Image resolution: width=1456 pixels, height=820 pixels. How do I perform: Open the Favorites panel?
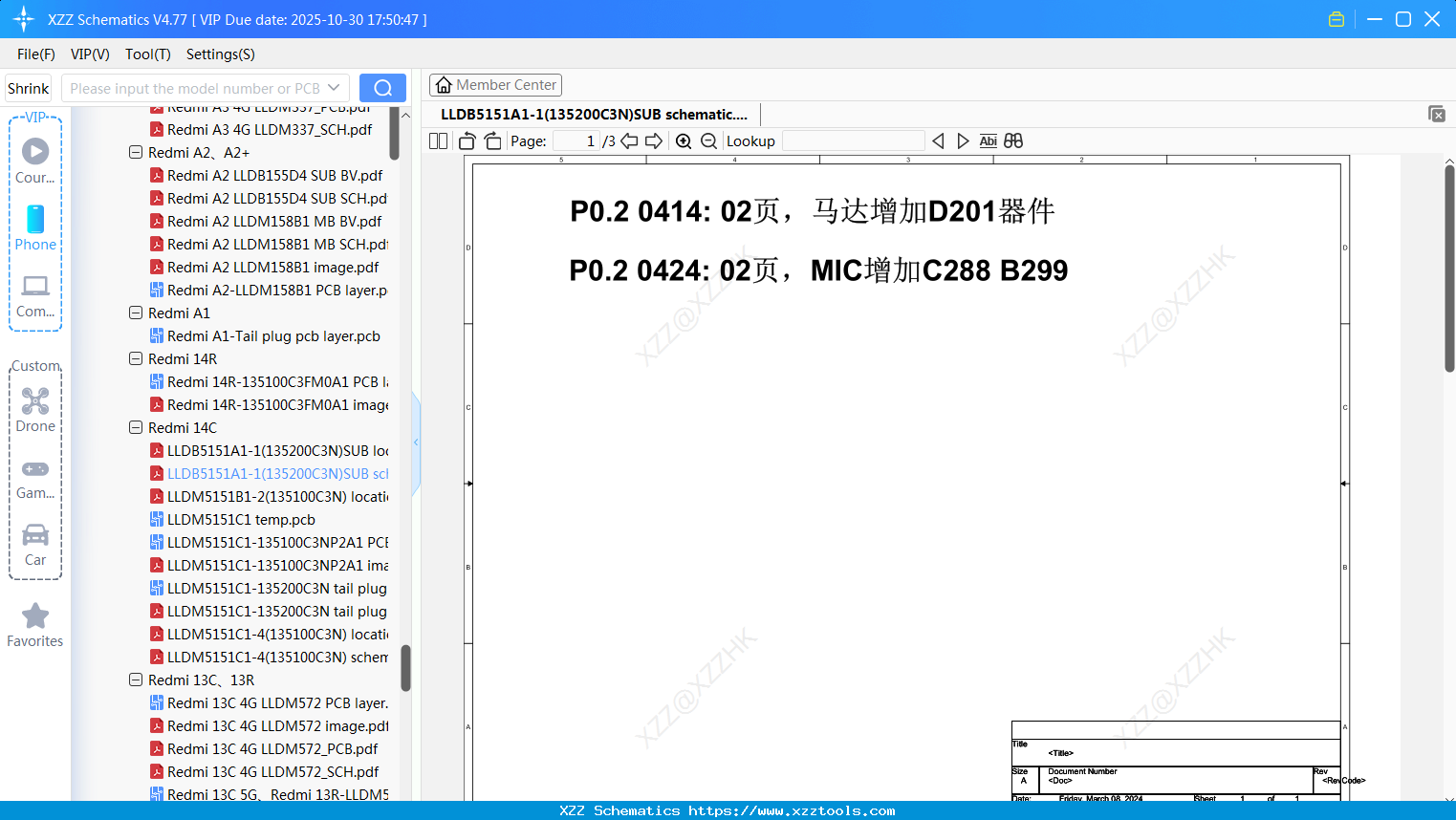click(35, 626)
